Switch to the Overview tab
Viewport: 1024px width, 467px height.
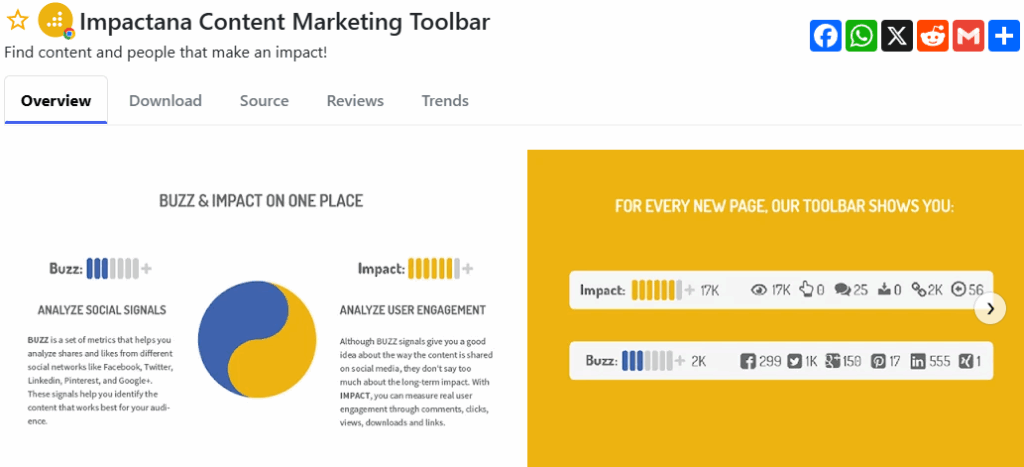(x=56, y=101)
